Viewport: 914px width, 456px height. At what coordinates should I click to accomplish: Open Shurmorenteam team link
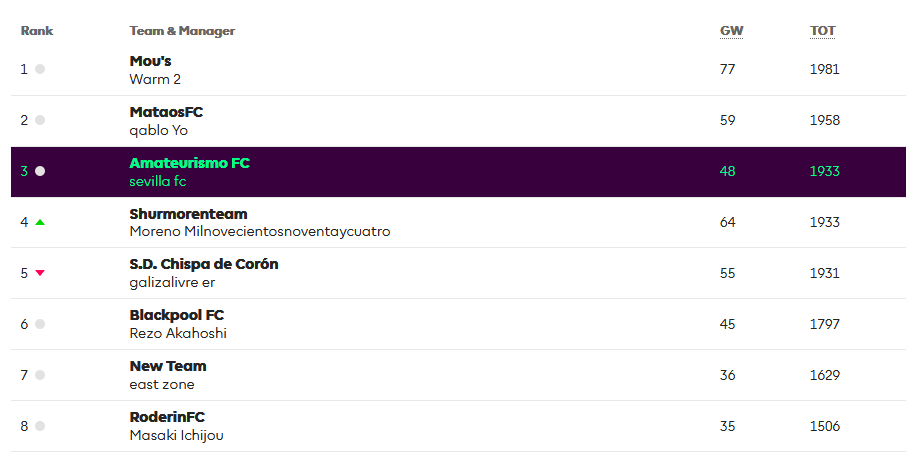188,214
